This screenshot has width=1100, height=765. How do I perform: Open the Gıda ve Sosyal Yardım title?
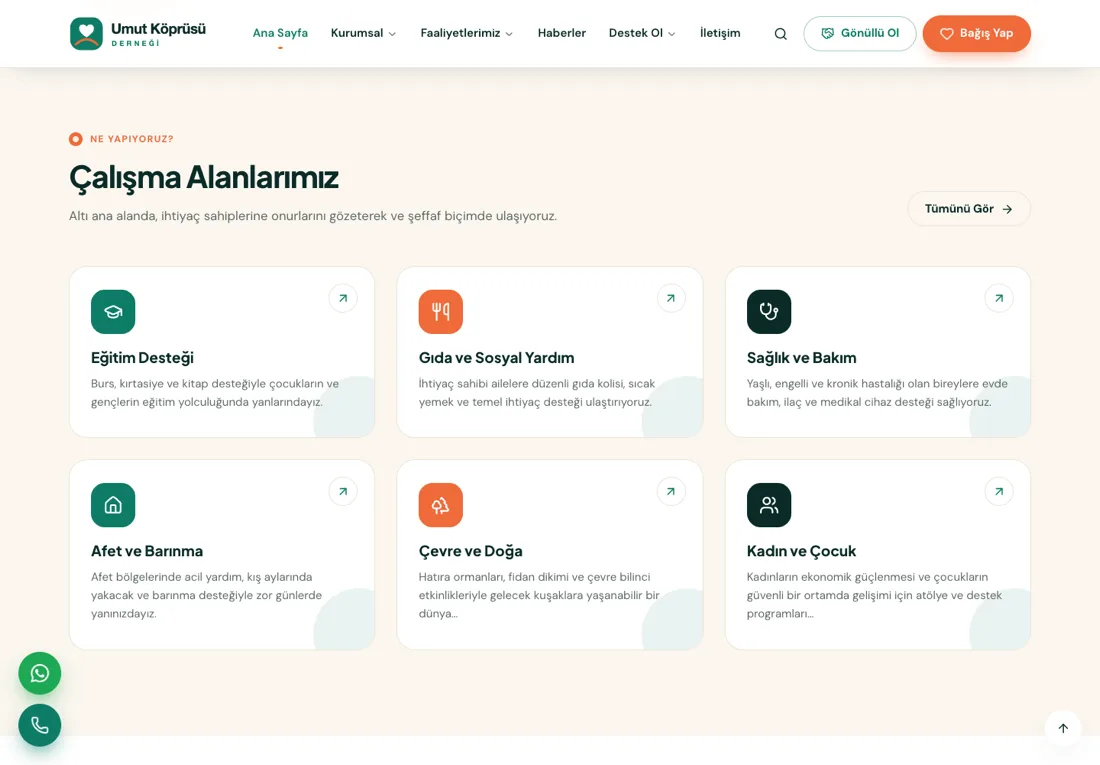pyautogui.click(x=497, y=358)
